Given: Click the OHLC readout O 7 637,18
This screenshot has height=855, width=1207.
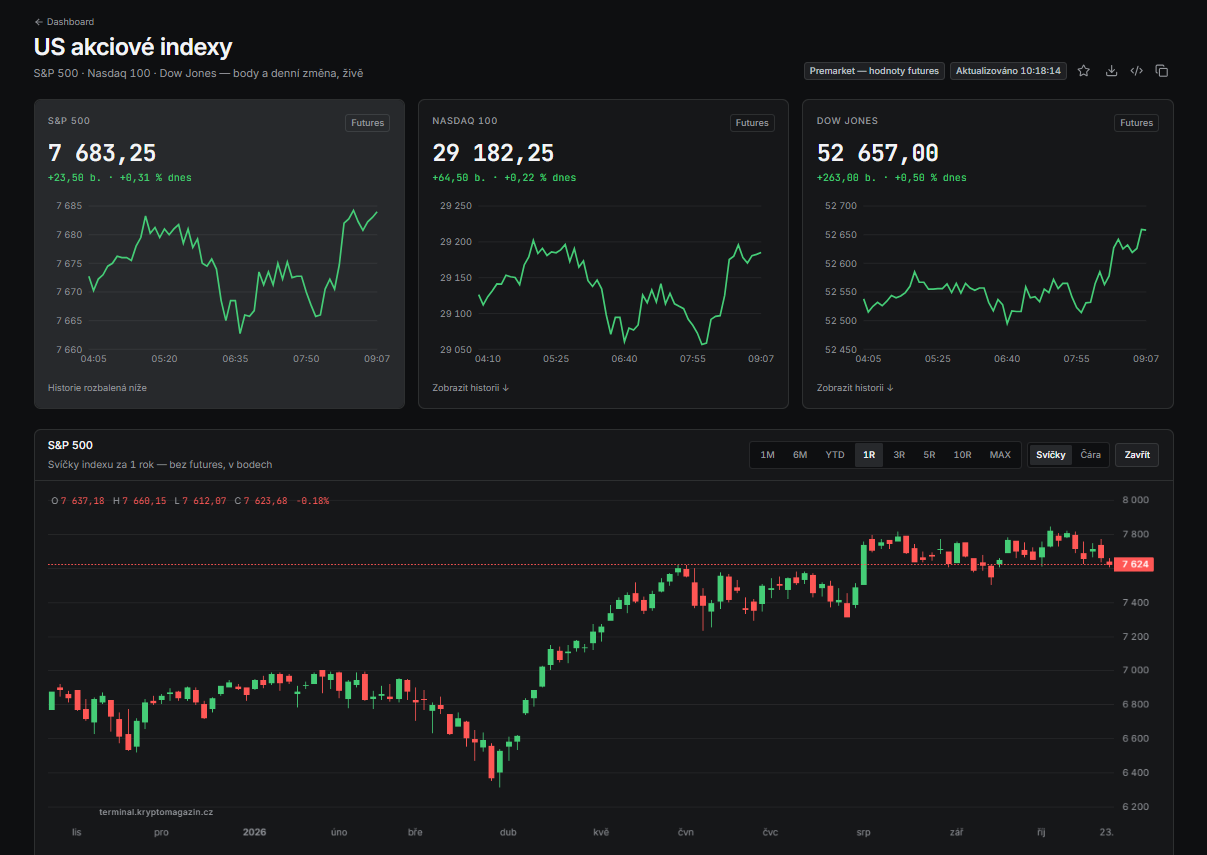Looking at the screenshot, I should tap(78, 501).
